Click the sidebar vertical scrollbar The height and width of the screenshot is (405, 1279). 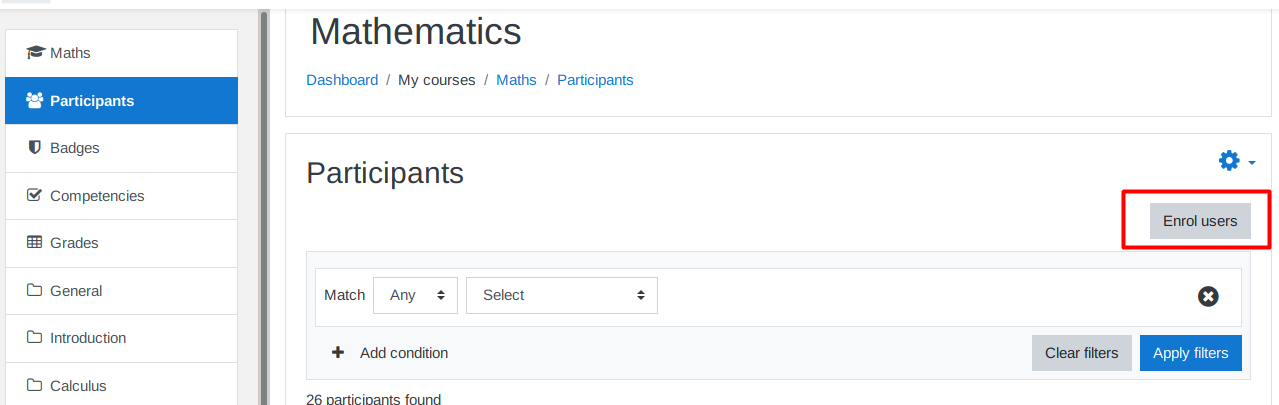click(264, 200)
